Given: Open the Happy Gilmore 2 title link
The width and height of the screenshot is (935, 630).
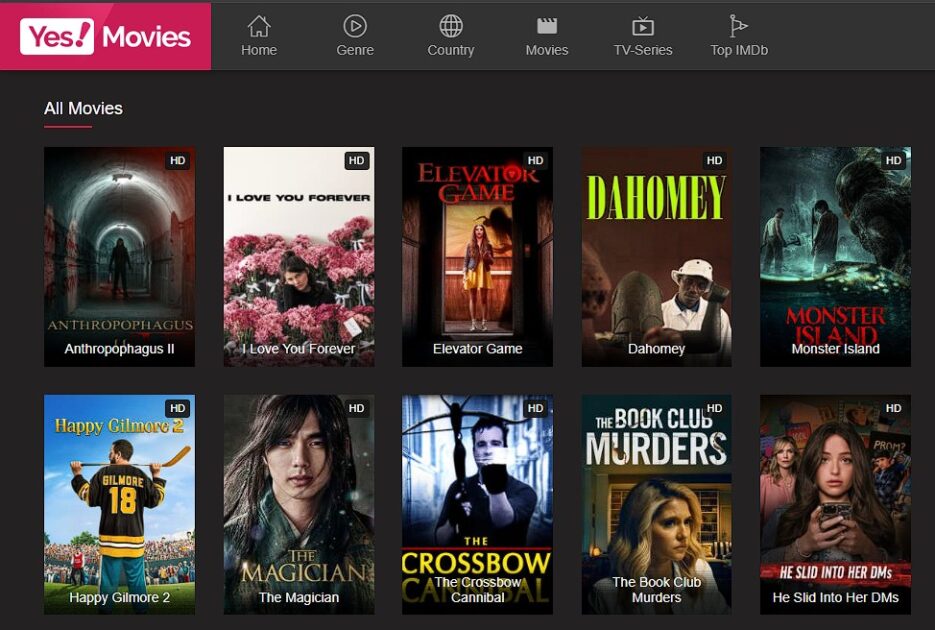Looking at the screenshot, I should (x=119, y=597).
